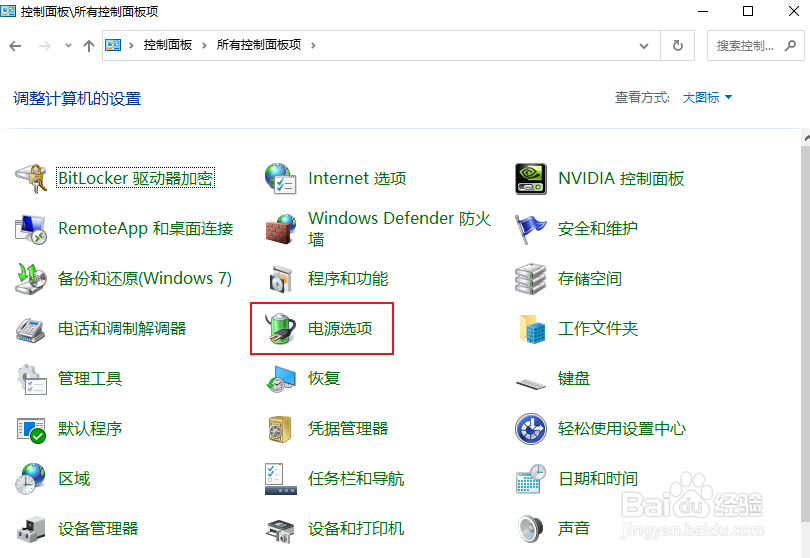810x558 pixels.
Task: Open the 日期和时间 calendar icon
Action: [x=531, y=479]
